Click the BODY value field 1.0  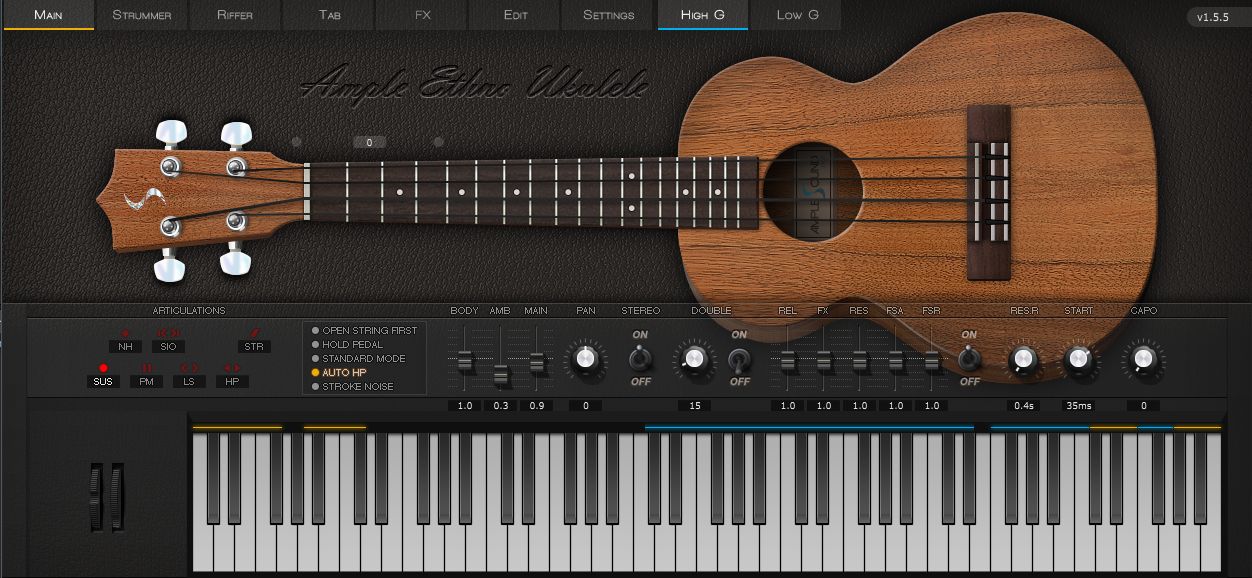pos(464,406)
